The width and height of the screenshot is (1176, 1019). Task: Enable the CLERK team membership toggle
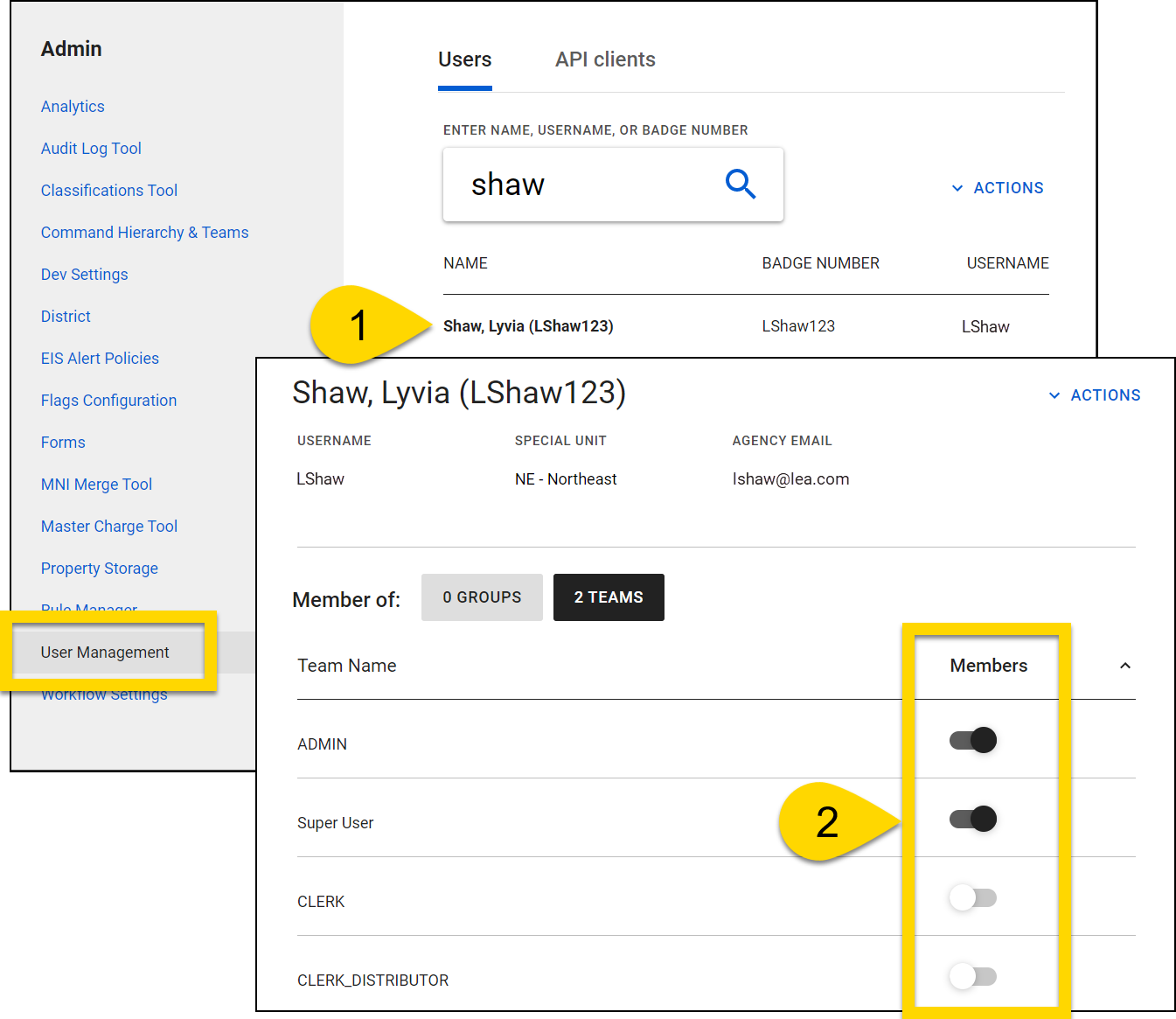(x=972, y=898)
